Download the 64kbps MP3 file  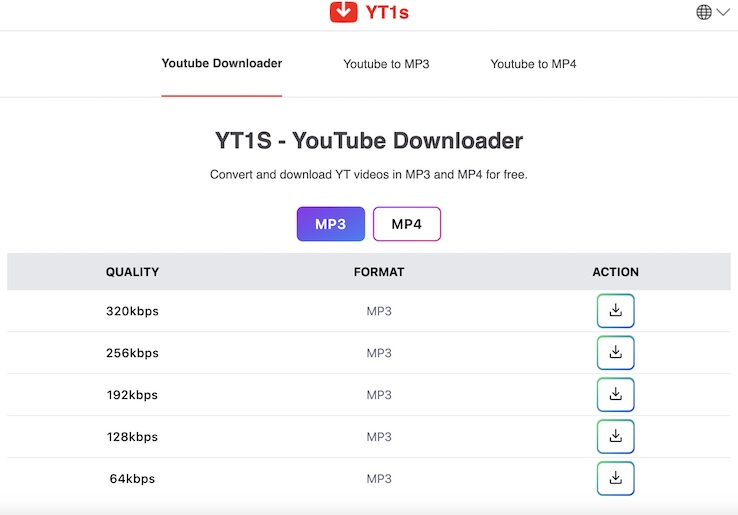click(x=615, y=478)
